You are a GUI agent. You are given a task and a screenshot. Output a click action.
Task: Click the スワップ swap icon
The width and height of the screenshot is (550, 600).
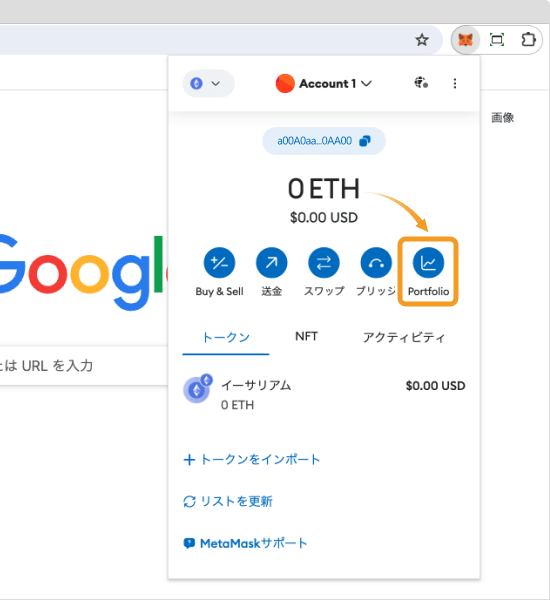coord(324,263)
